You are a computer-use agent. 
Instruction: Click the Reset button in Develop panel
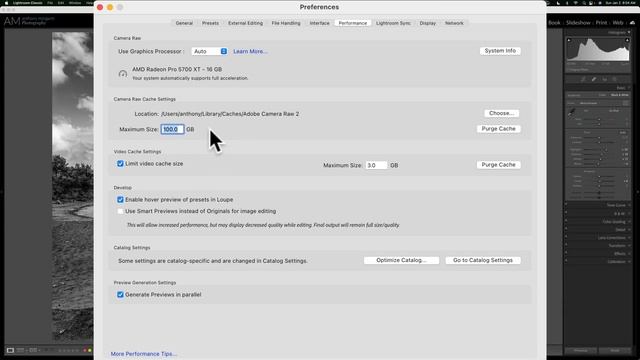coord(615,350)
